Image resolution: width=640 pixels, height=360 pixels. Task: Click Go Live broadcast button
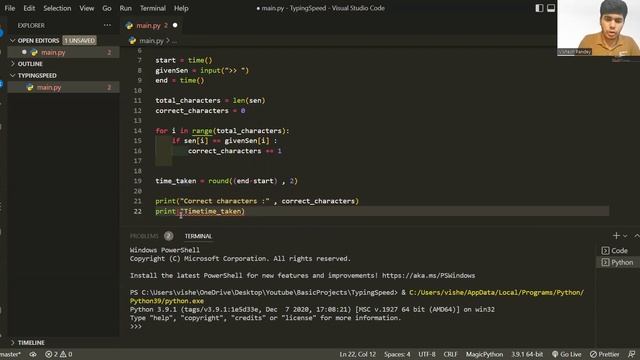point(567,354)
